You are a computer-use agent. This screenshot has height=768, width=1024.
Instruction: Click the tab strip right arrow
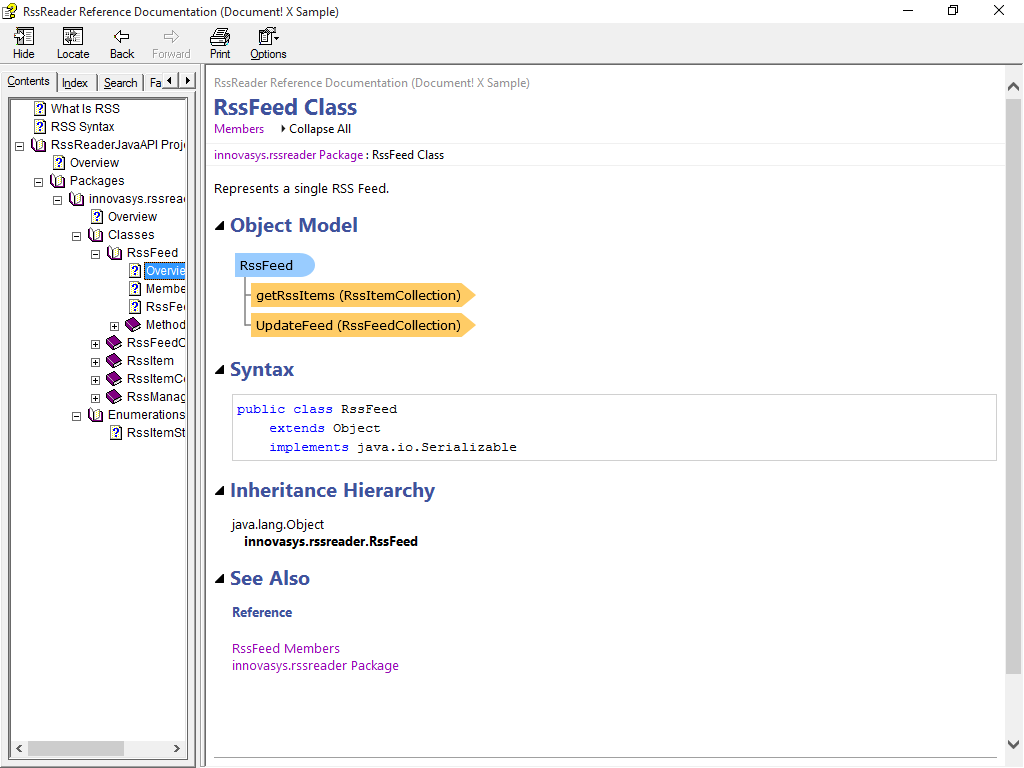pos(187,80)
